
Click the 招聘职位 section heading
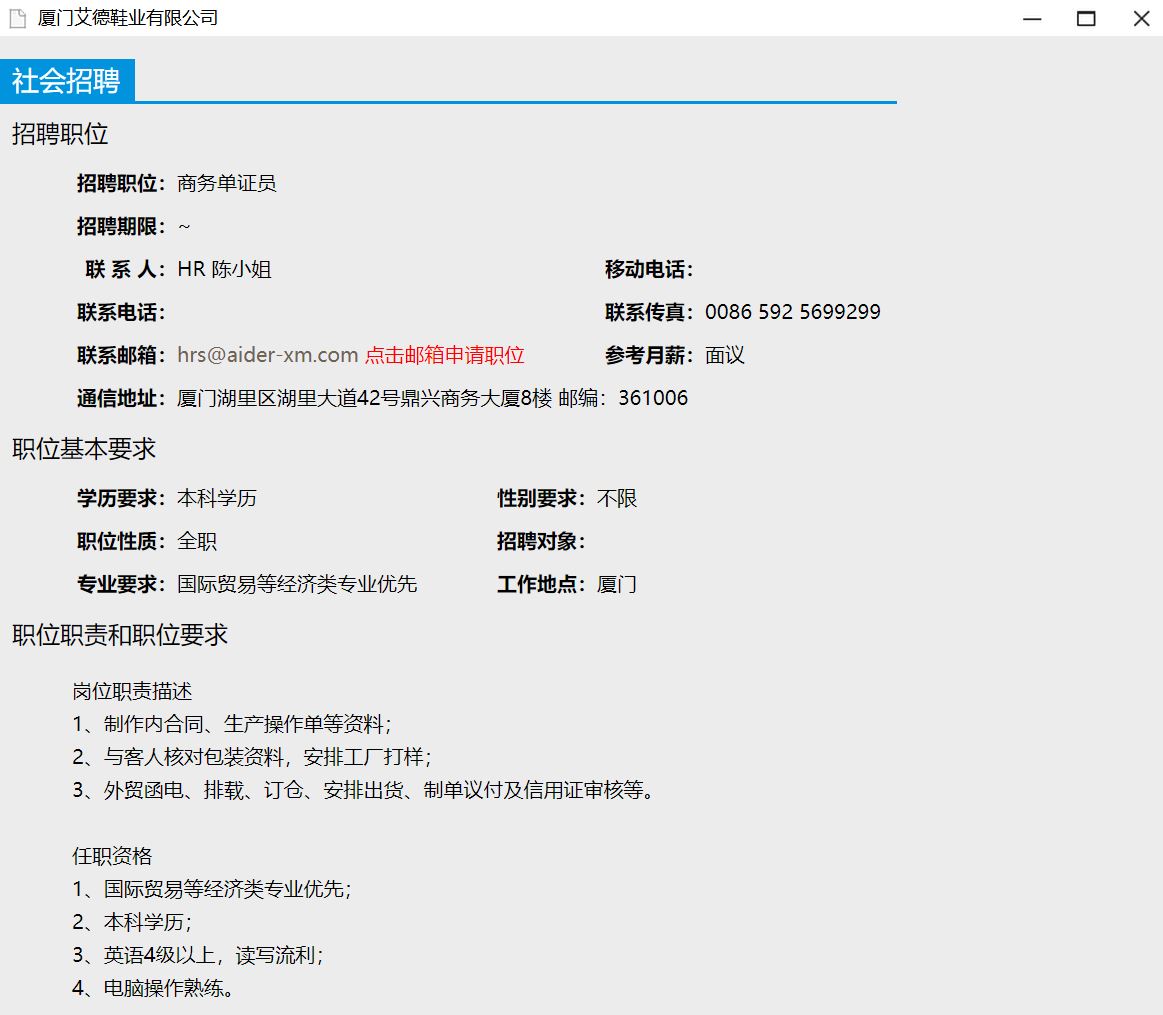coord(60,134)
